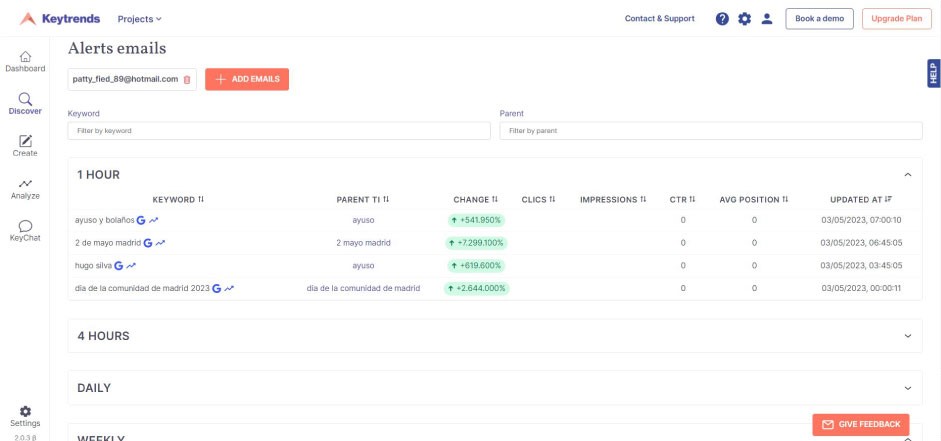
Task: Click keyword hugo silva
Action: coord(94,265)
